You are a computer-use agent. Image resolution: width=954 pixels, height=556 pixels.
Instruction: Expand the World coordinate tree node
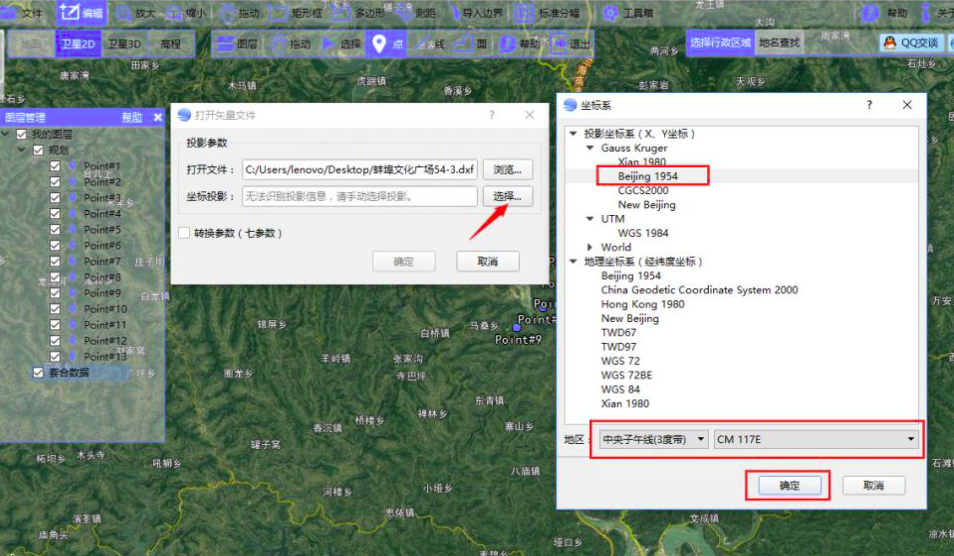pyautogui.click(x=590, y=247)
